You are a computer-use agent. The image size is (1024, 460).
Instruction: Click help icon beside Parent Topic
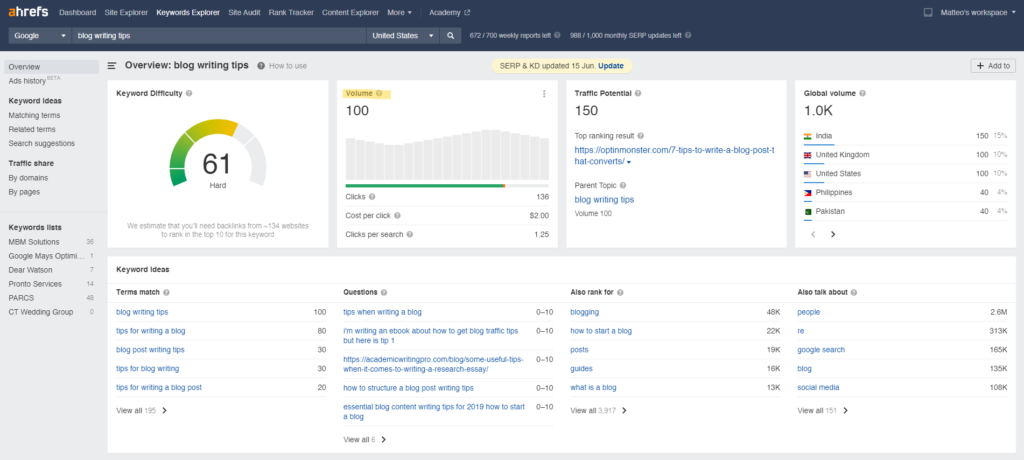623,186
